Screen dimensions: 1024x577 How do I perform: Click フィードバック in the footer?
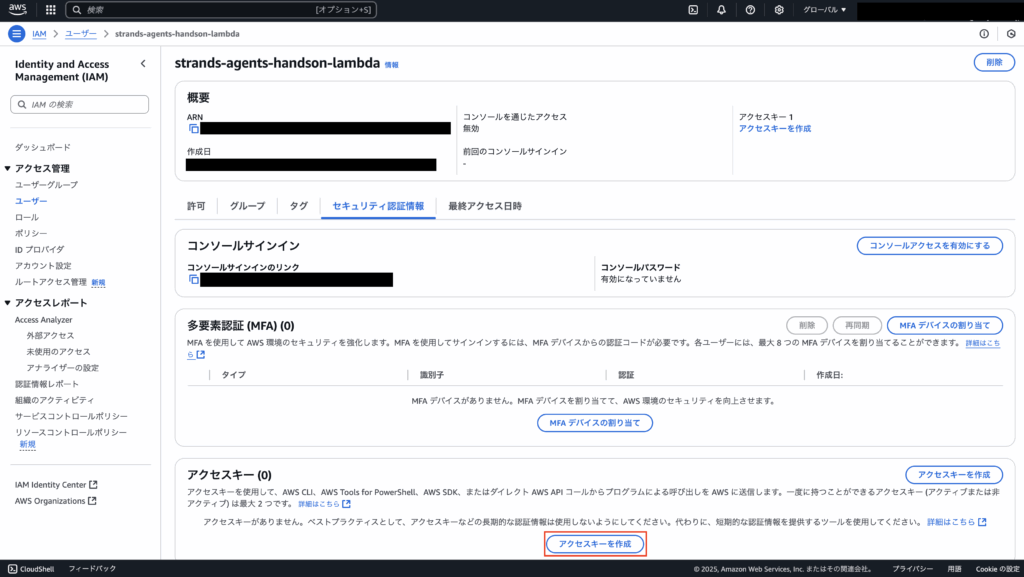click(92, 569)
